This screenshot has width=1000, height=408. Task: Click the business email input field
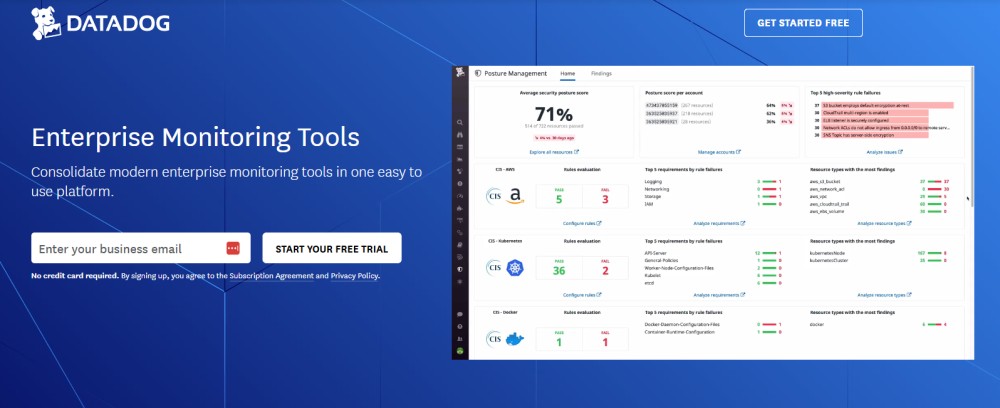(x=125, y=248)
